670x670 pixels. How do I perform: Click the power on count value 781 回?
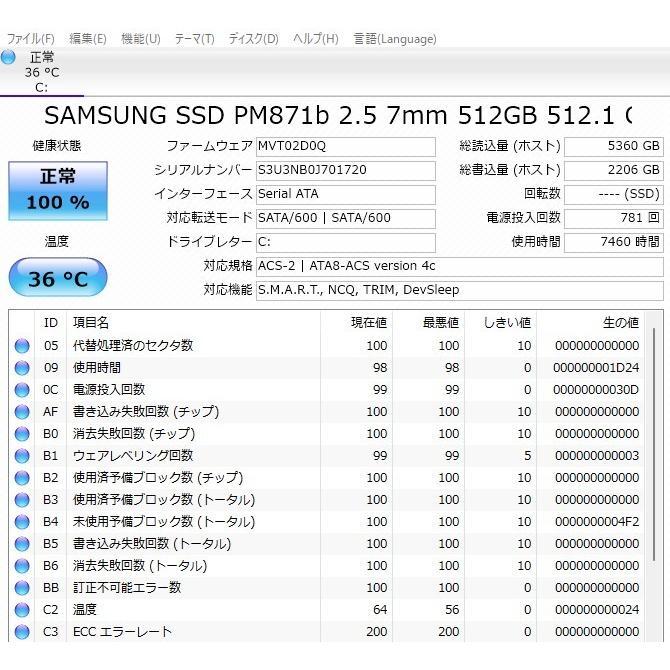point(614,218)
